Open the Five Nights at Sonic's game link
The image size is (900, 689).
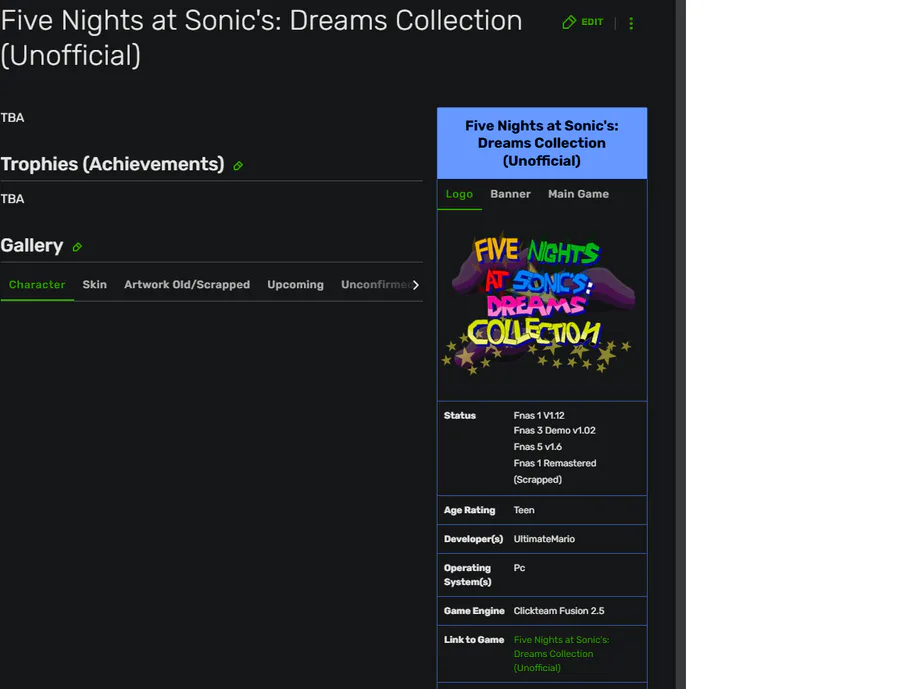561,654
